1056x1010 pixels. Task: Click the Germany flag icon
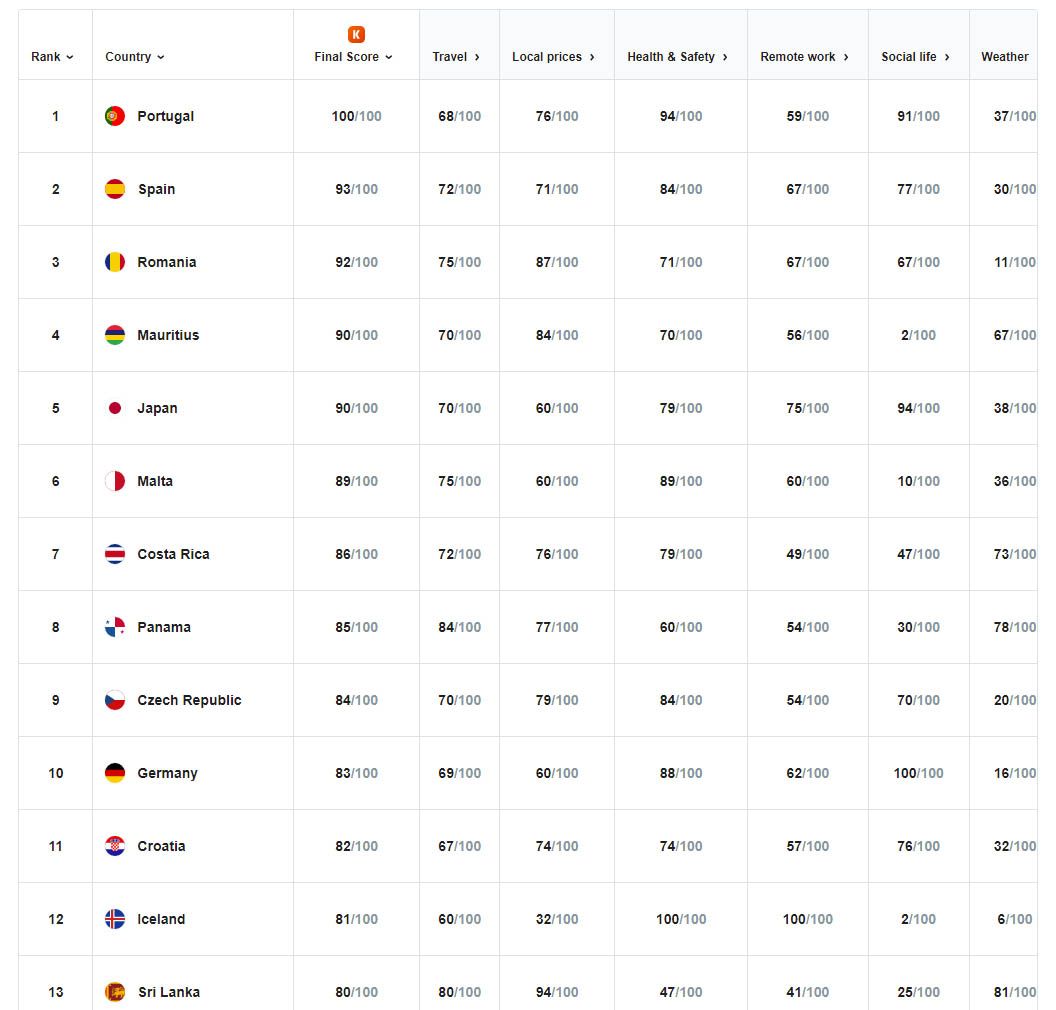point(115,773)
